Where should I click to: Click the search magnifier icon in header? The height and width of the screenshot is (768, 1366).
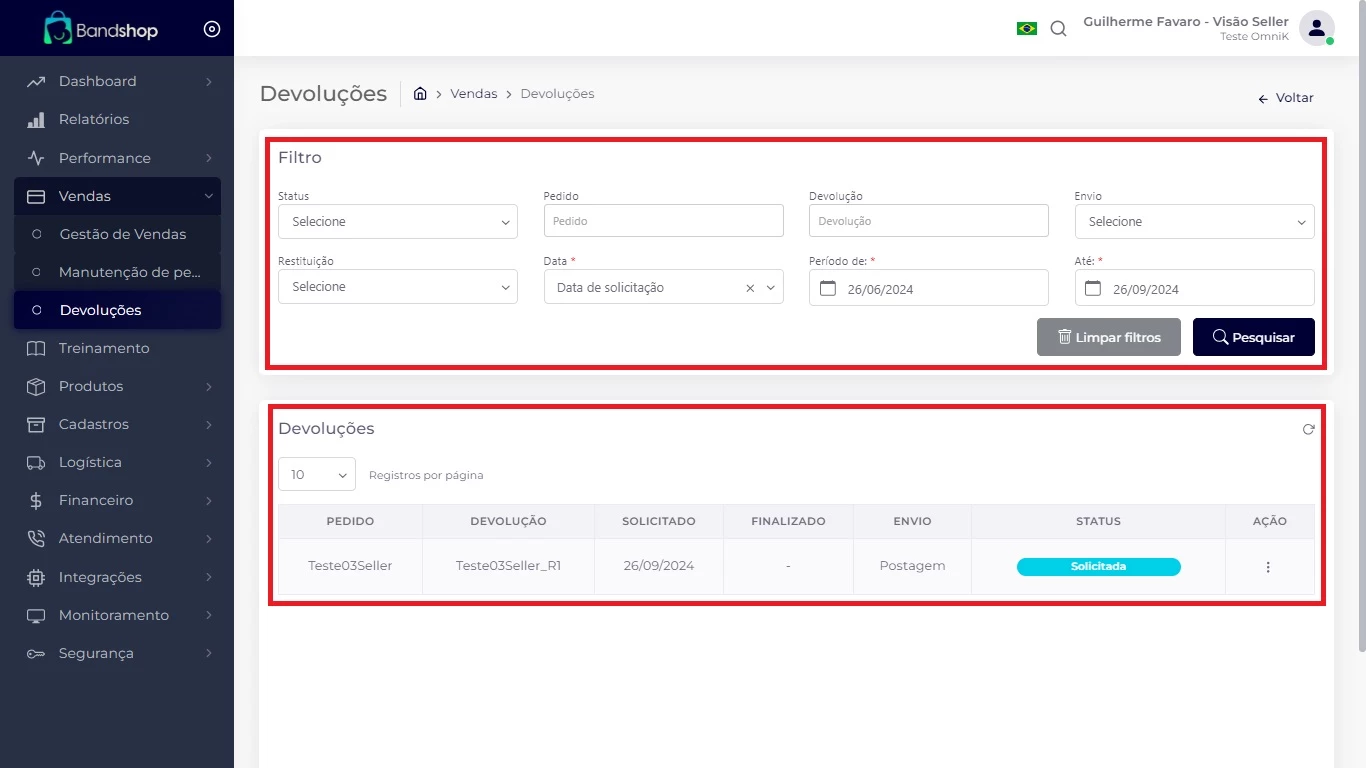(x=1058, y=29)
